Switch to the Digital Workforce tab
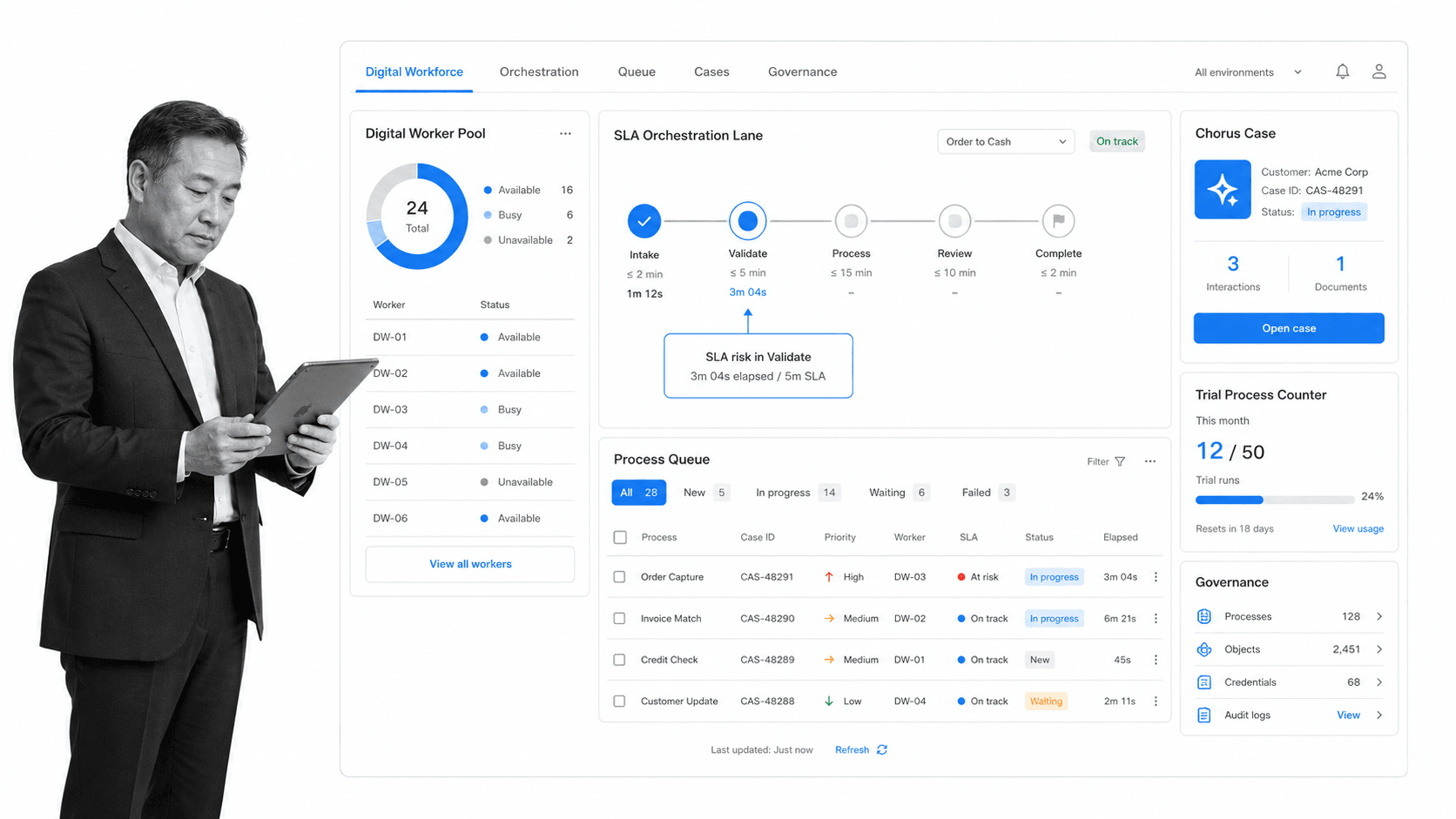The image size is (1456, 819). pos(414,72)
